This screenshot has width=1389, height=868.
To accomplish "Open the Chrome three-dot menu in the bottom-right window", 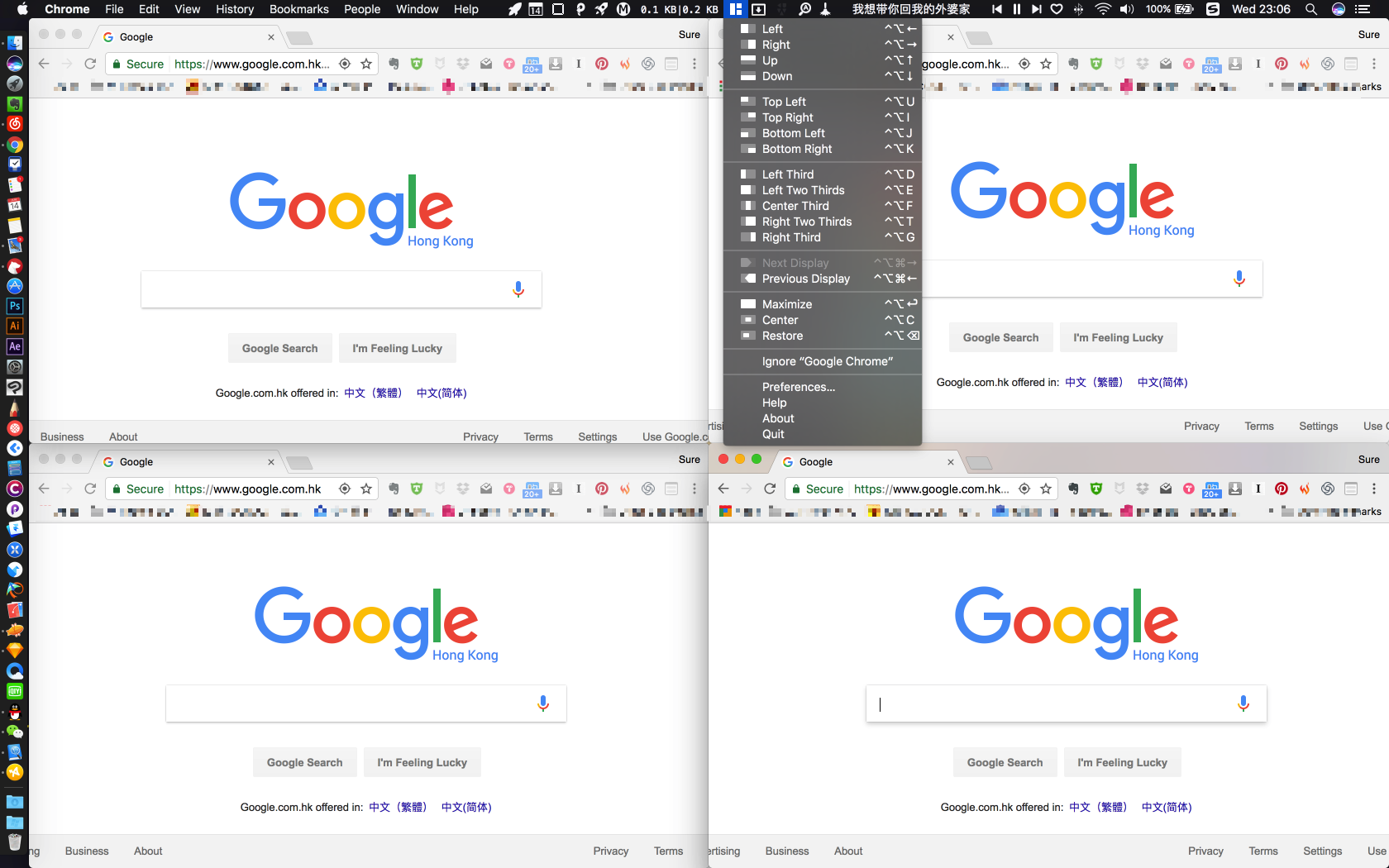I will [x=1374, y=489].
